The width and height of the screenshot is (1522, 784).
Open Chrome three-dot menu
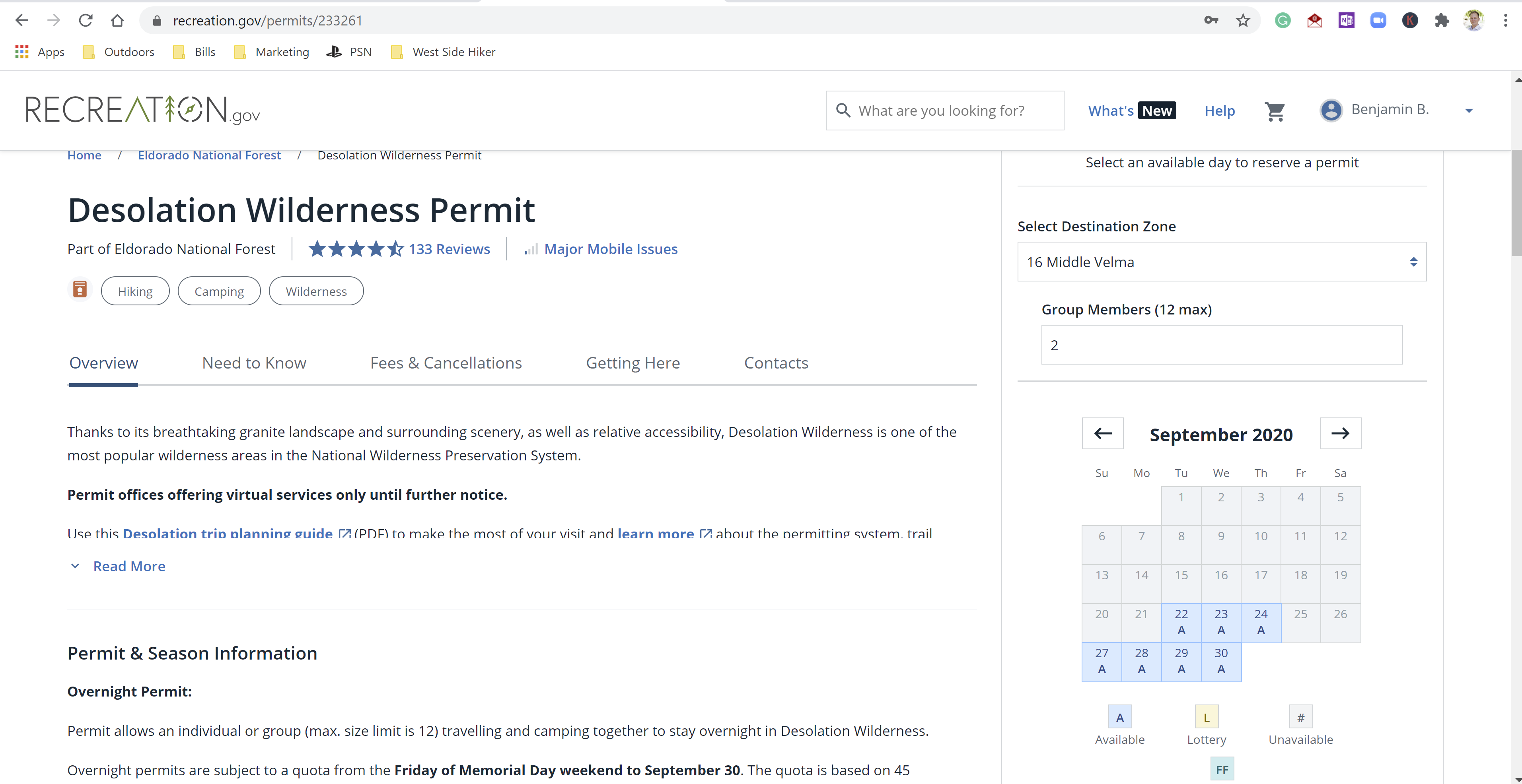pos(1505,21)
